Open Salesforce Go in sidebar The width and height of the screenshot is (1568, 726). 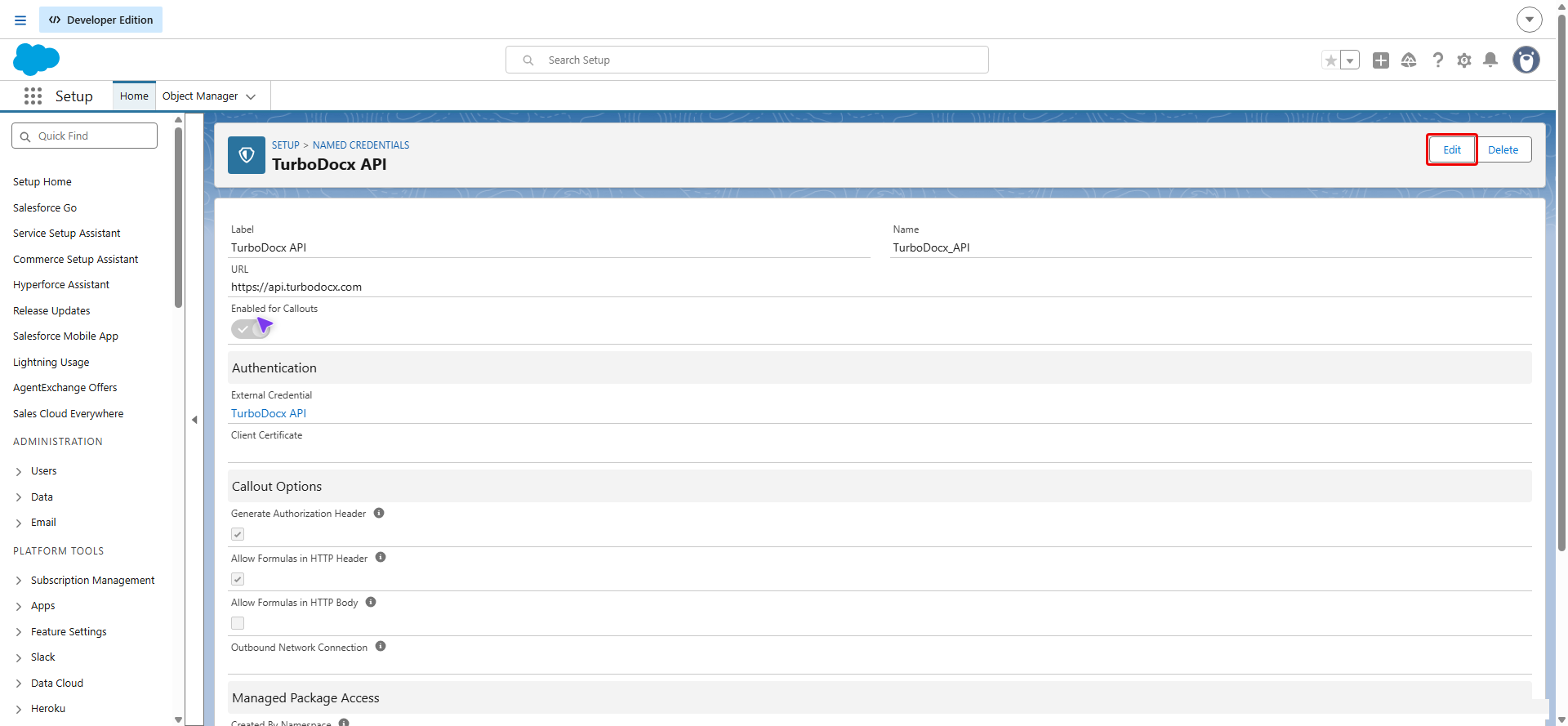point(45,208)
